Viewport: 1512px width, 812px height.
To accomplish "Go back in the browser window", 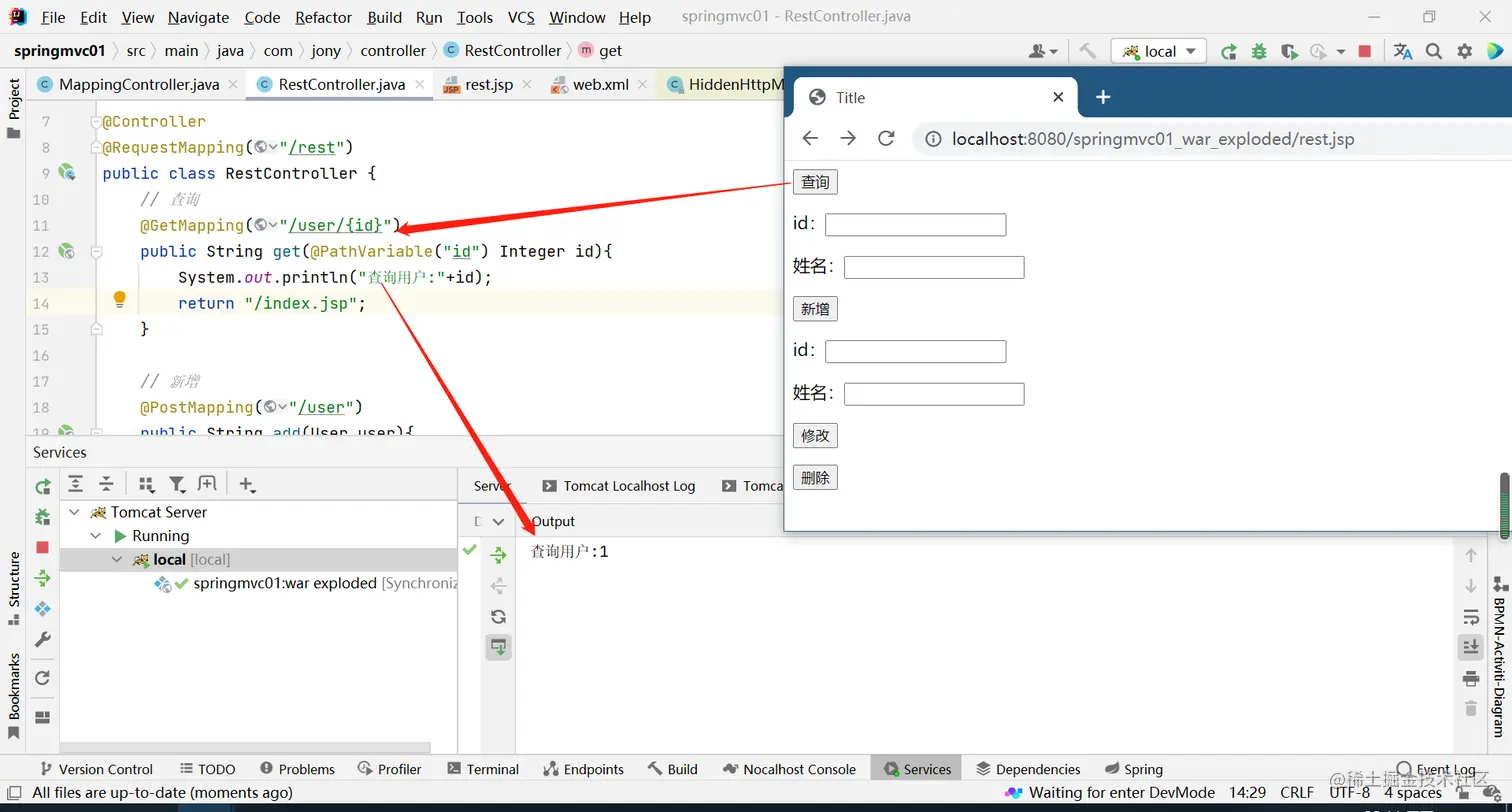I will pyautogui.click(x=810, y=138).
